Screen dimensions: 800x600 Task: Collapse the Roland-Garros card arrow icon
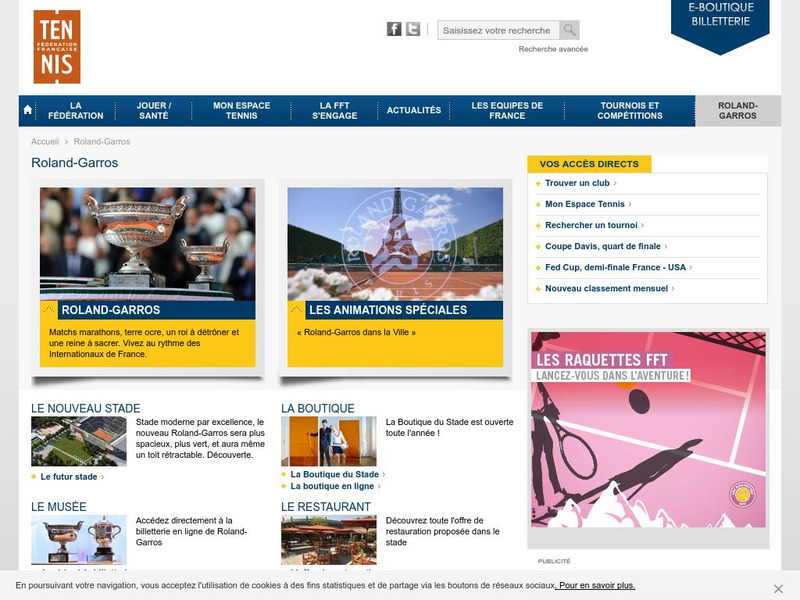(49, 310)
